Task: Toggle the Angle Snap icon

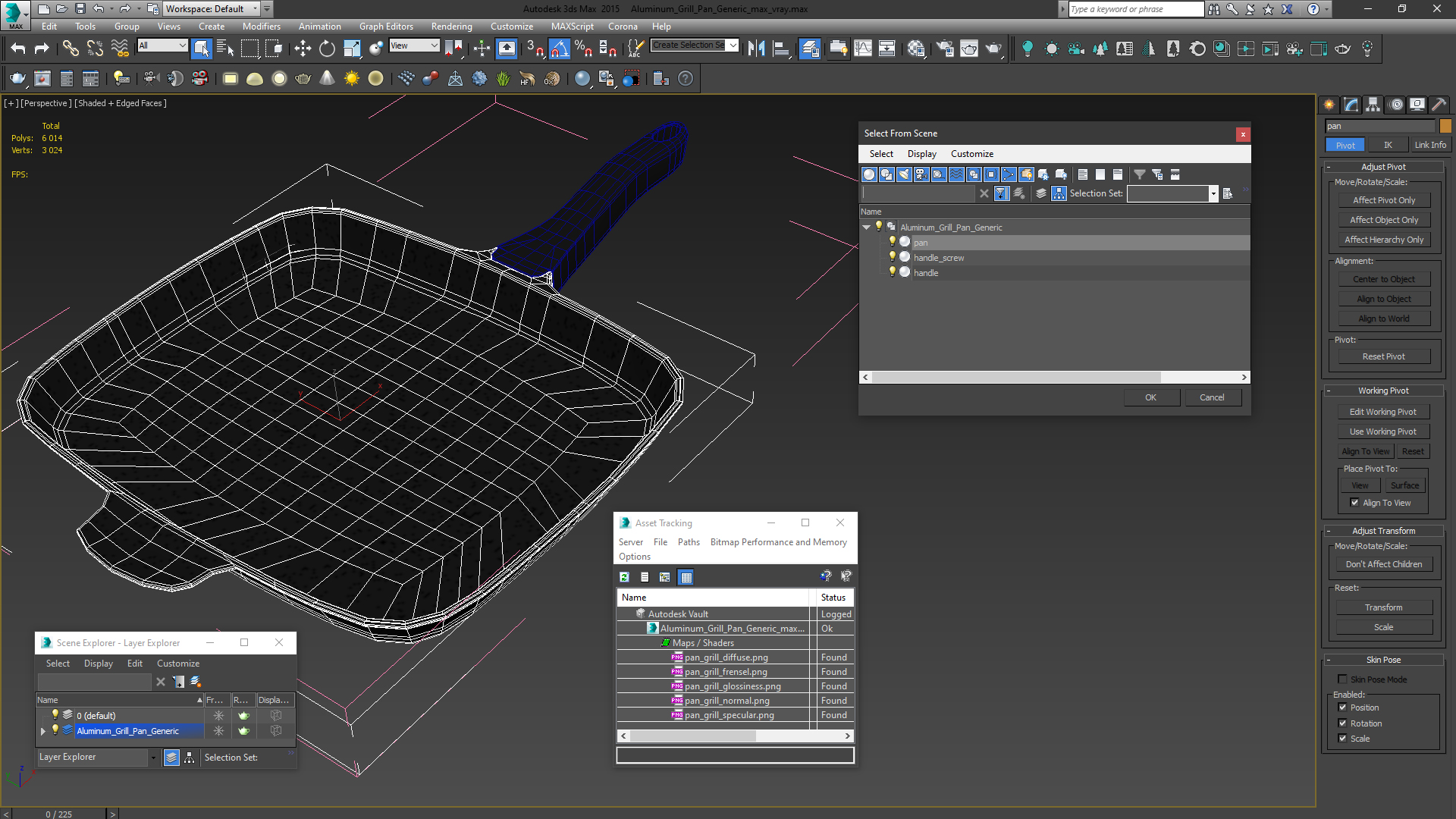Action: (x=559, y=49)
